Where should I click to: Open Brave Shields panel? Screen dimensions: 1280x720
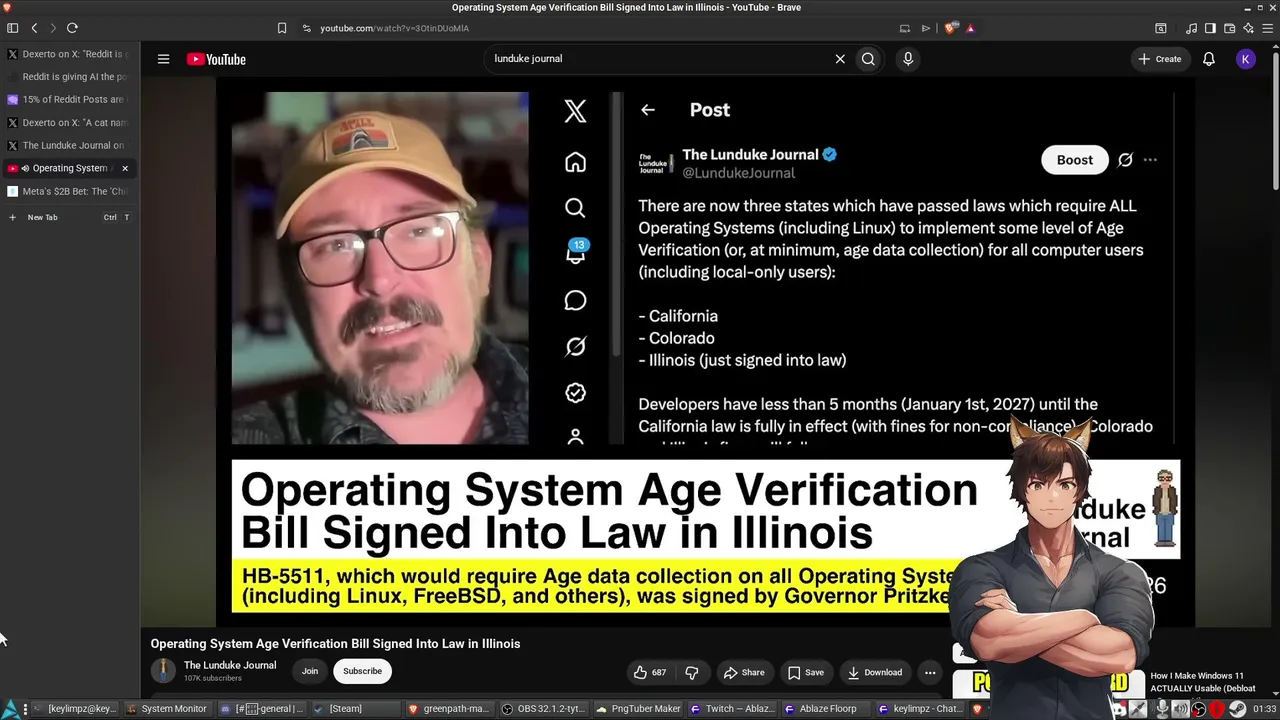(950, 28)
